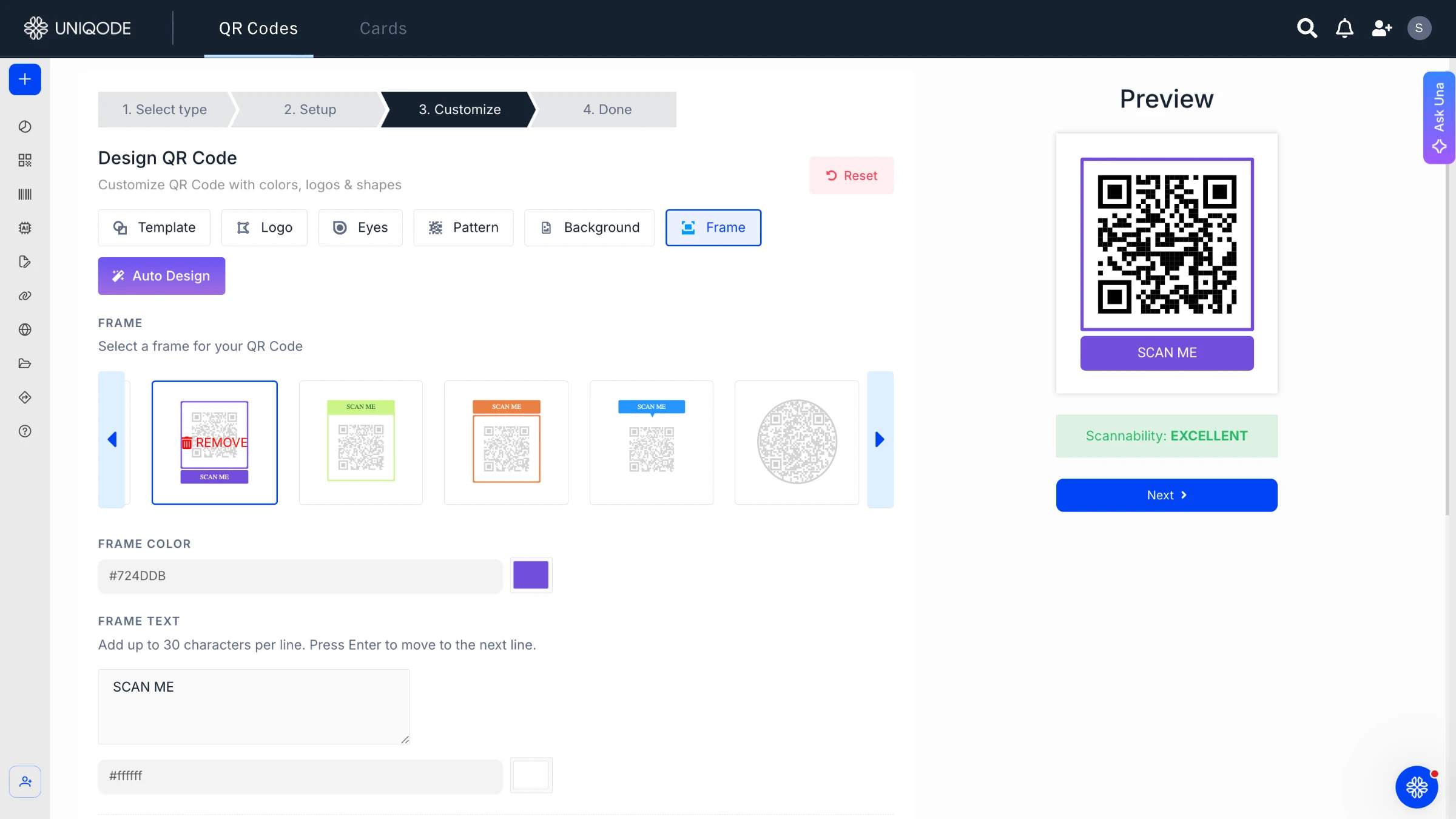Open the diamond tag icon in sidebar
Screen dimensions: 1456x819
(25, 397)
